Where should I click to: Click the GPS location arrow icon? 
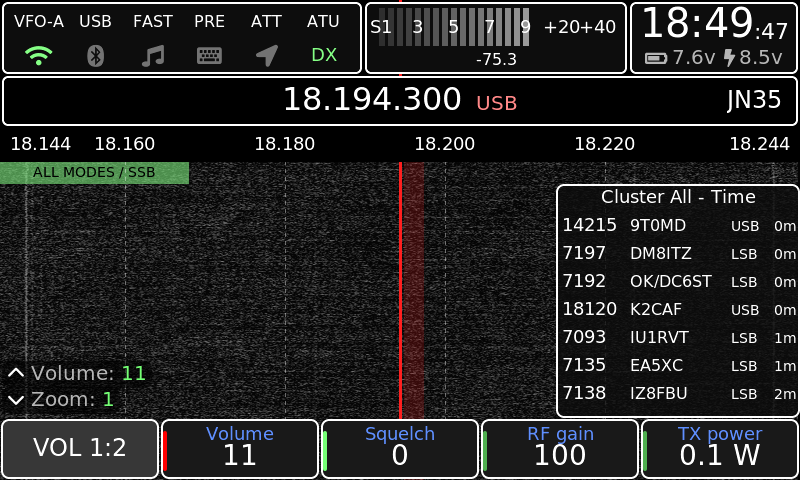pos(267,56)
